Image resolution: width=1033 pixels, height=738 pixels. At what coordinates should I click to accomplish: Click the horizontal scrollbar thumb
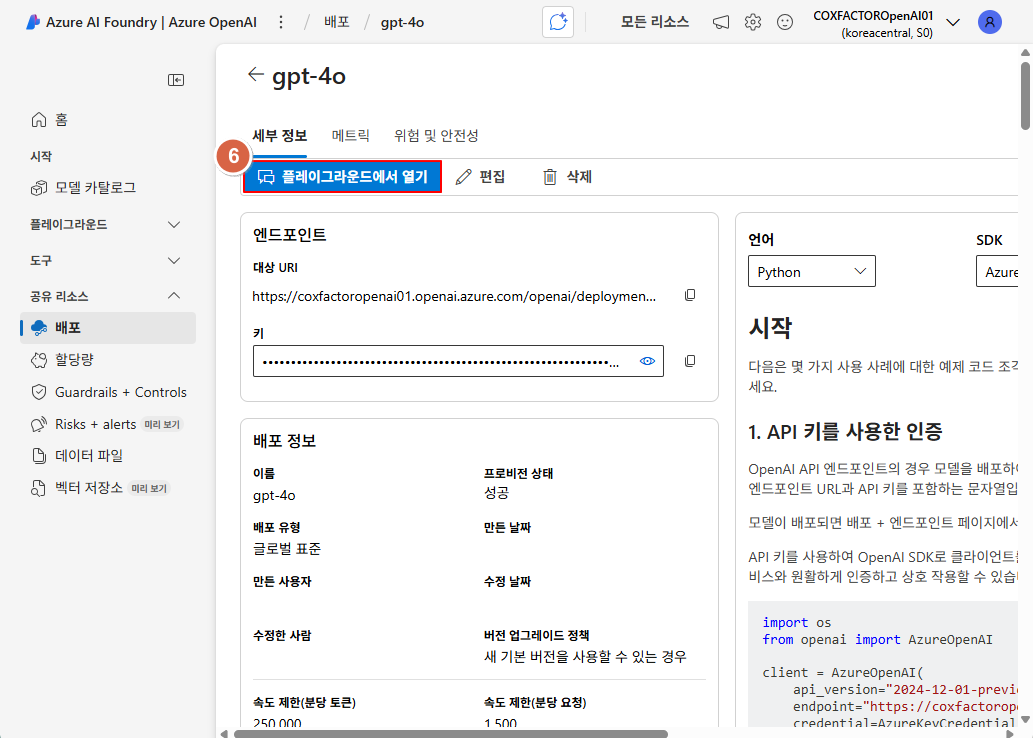(451, 733)
